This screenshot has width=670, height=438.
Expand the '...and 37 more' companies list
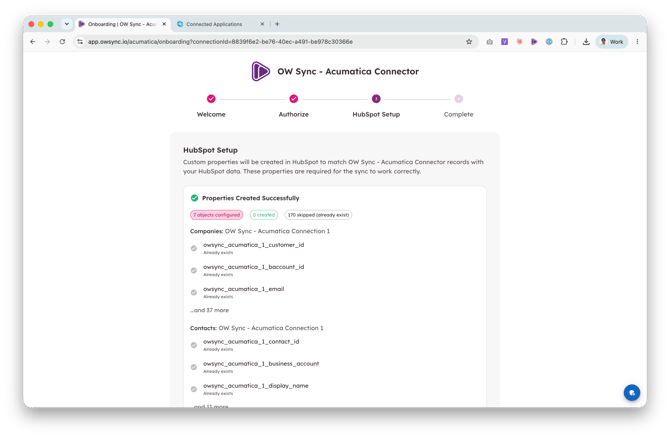tap(209, 310)
